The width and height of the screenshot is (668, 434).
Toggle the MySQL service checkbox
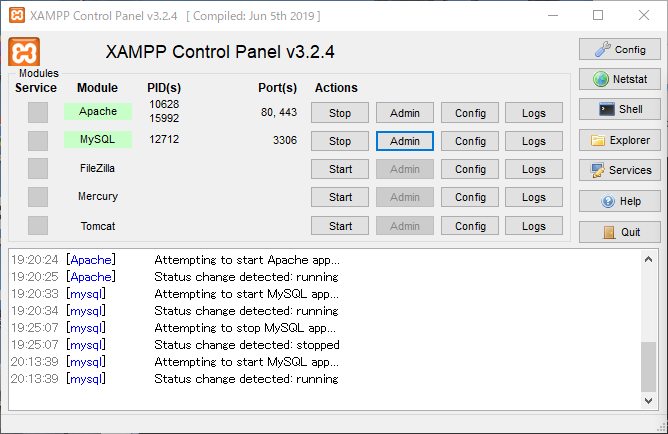pyautogui.click(x=38, y=141)
